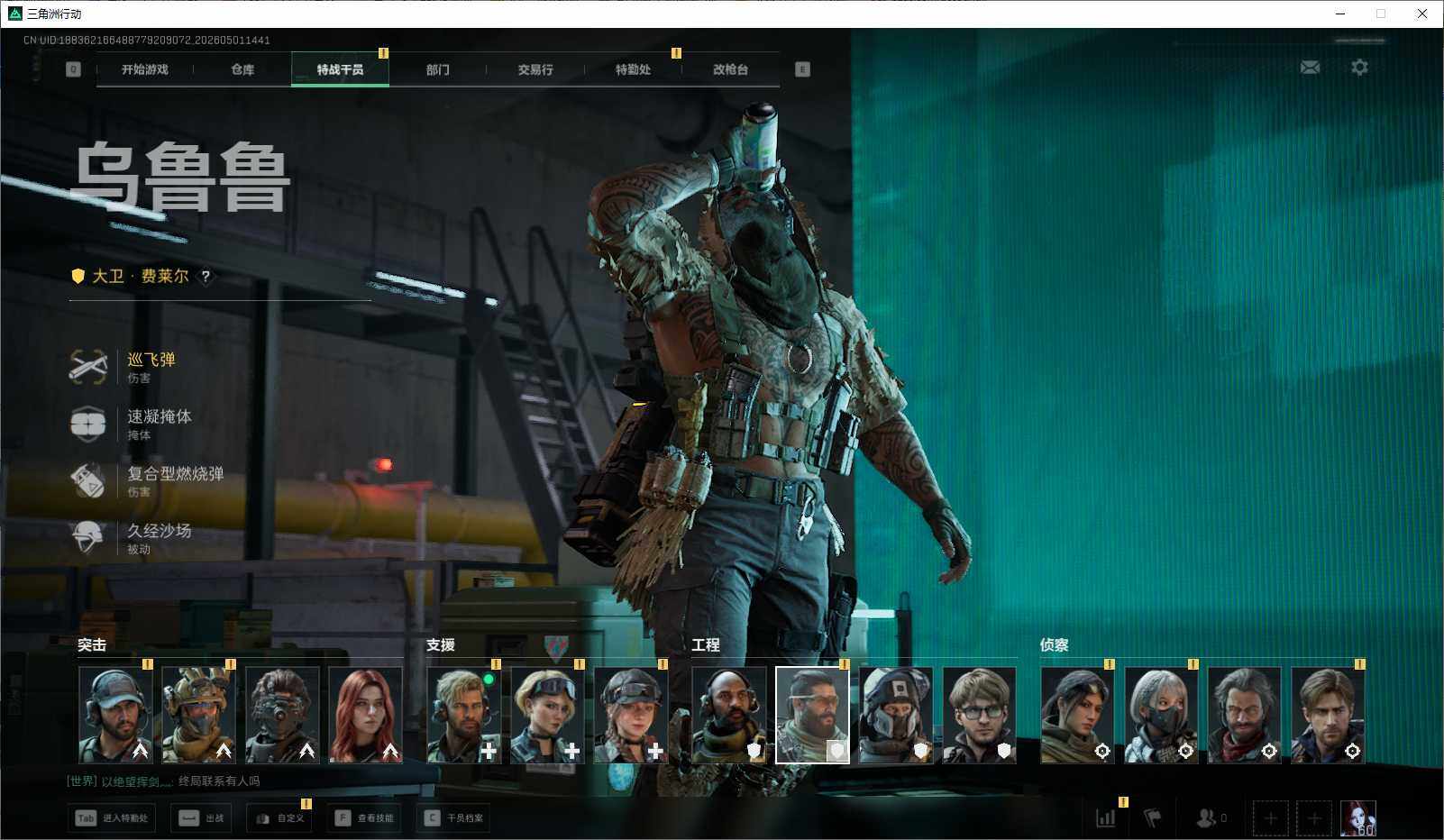Screen dimensions: 1444x840
Task: Click the operator name 大卫·费莱尔
Action: coord(141,276)
